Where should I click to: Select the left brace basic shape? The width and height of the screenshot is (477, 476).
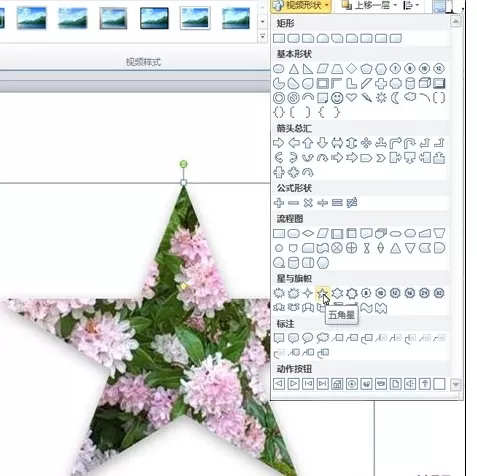[x=322, y=112]
